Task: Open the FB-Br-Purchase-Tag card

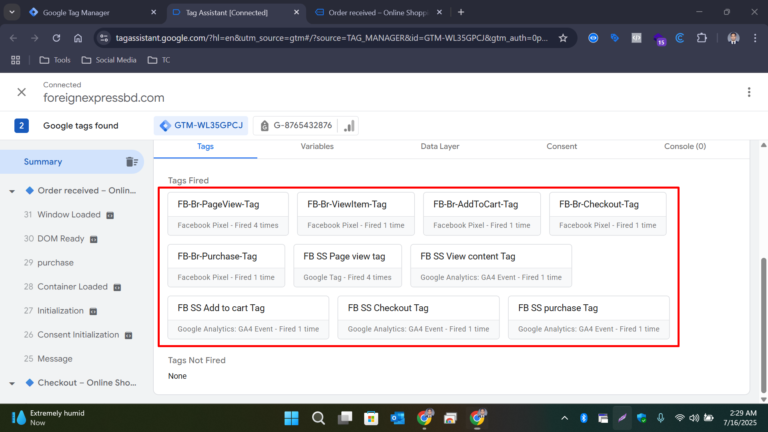Action: [x=225, y=265]
